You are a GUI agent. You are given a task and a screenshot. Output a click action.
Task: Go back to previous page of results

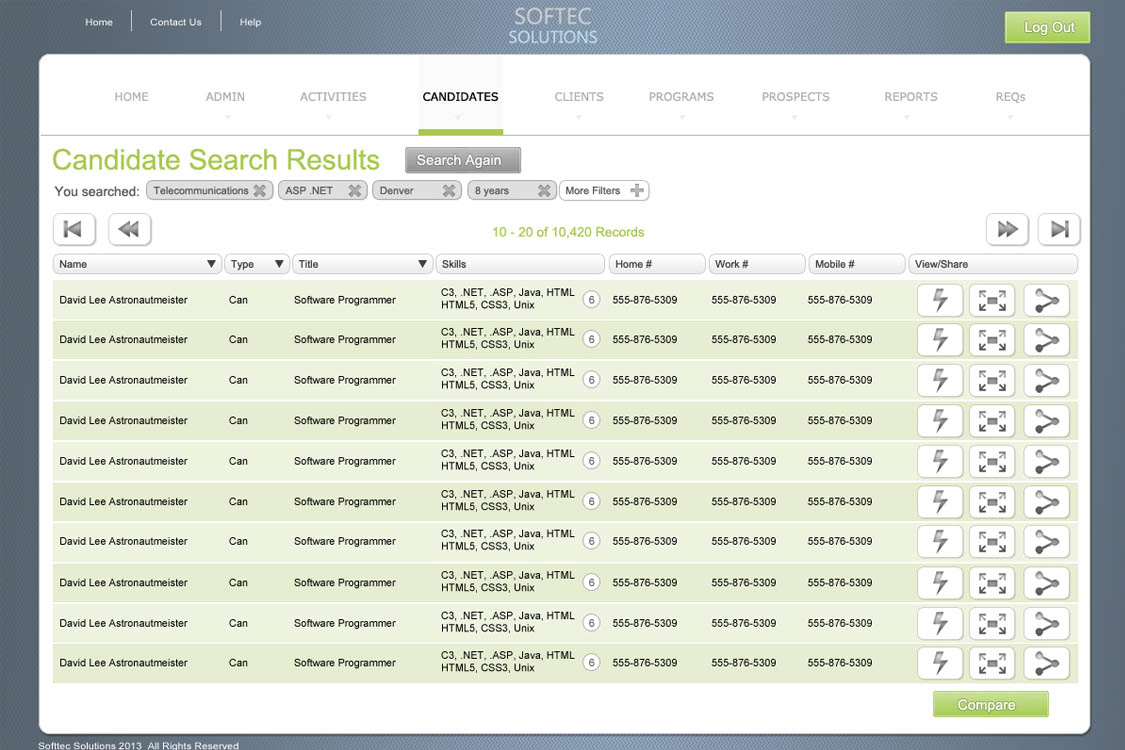click(129, 230)
